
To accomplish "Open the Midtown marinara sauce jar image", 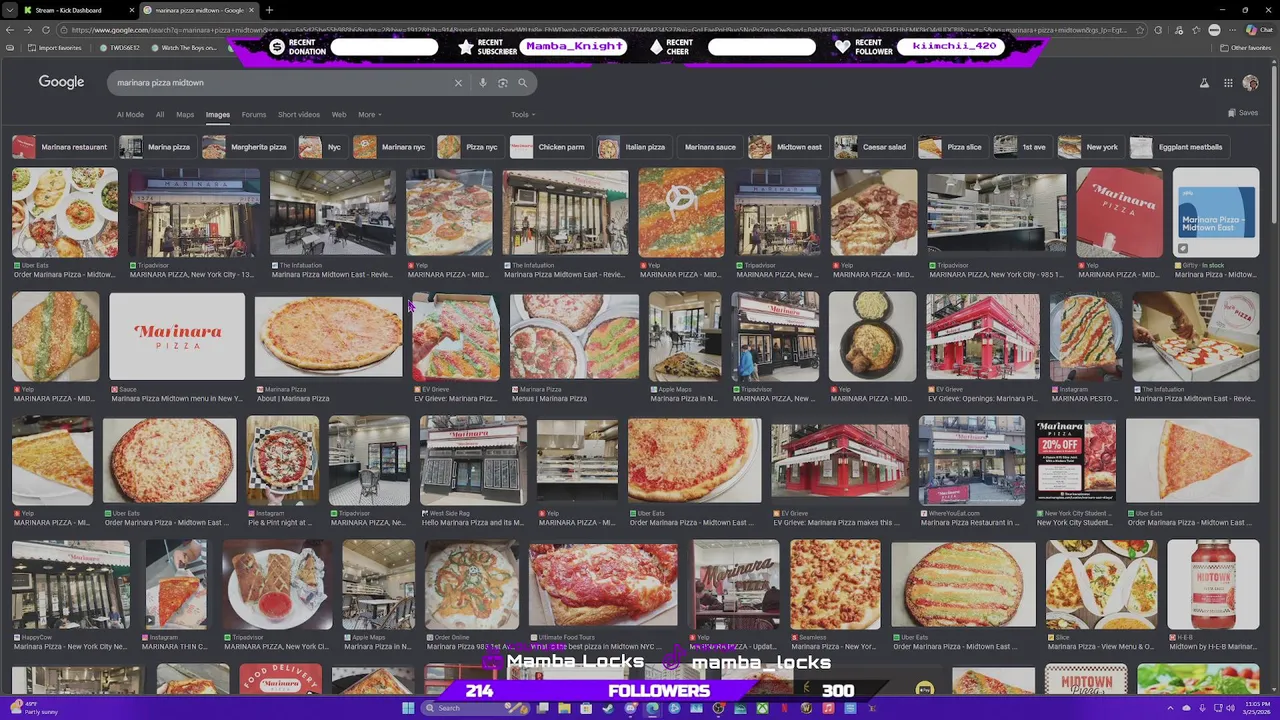I will pos(1213,584).
